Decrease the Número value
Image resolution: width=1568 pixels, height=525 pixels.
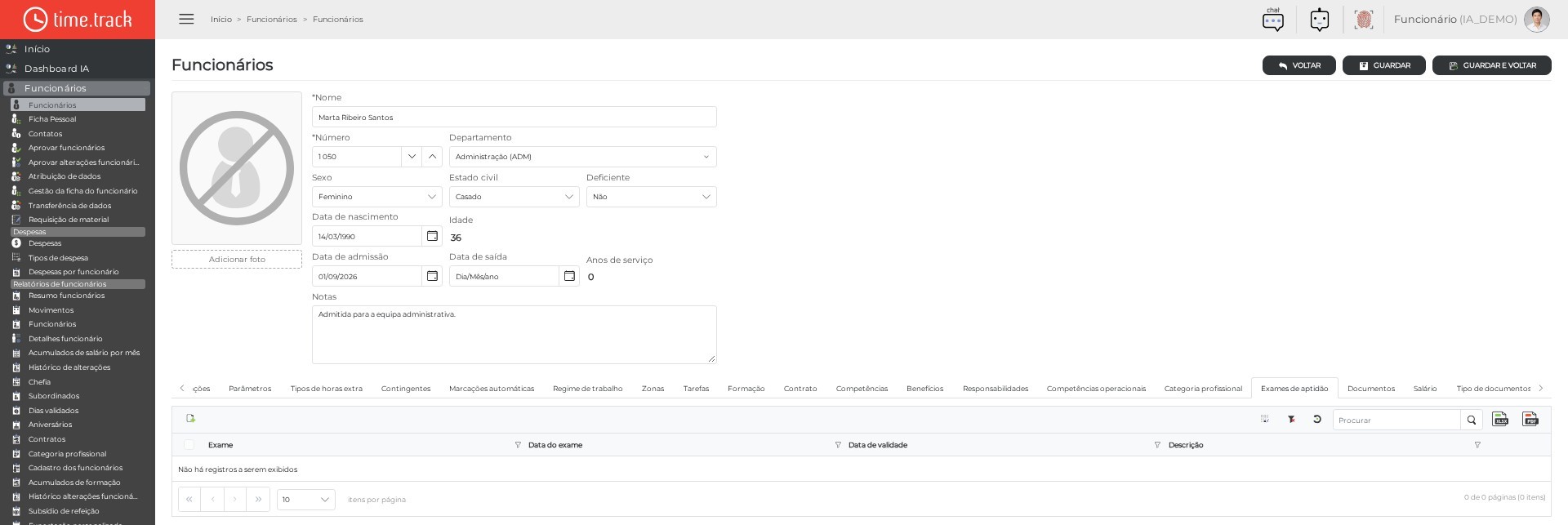click(412, 157)
